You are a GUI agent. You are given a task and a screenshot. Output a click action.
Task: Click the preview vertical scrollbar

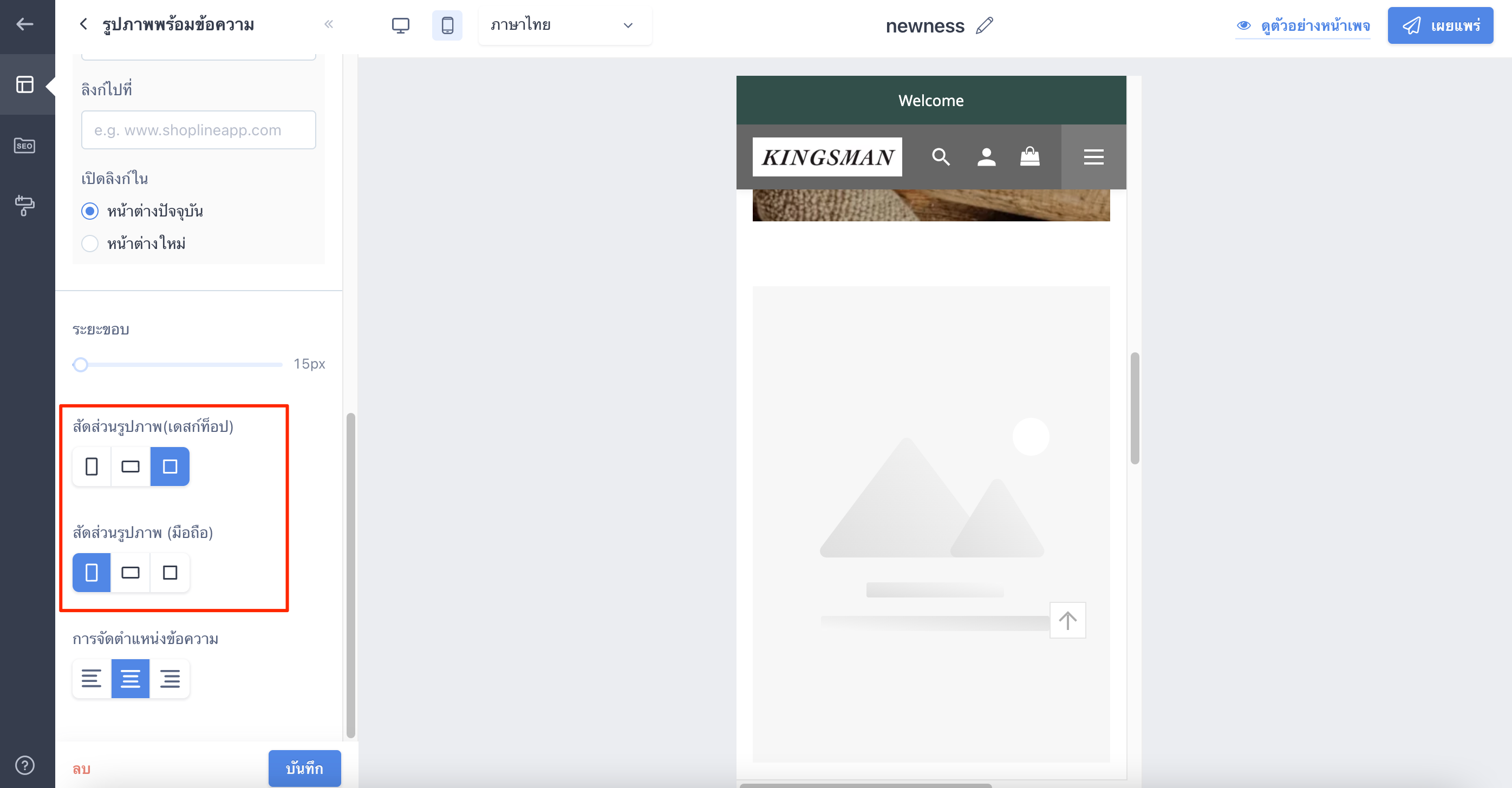tap(1135, 408)
